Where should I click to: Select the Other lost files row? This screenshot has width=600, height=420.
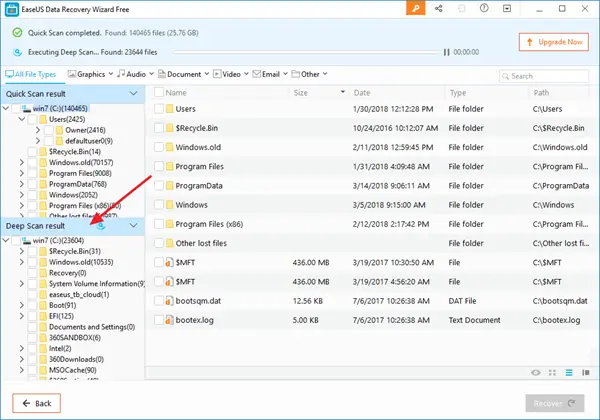(372, 243)
